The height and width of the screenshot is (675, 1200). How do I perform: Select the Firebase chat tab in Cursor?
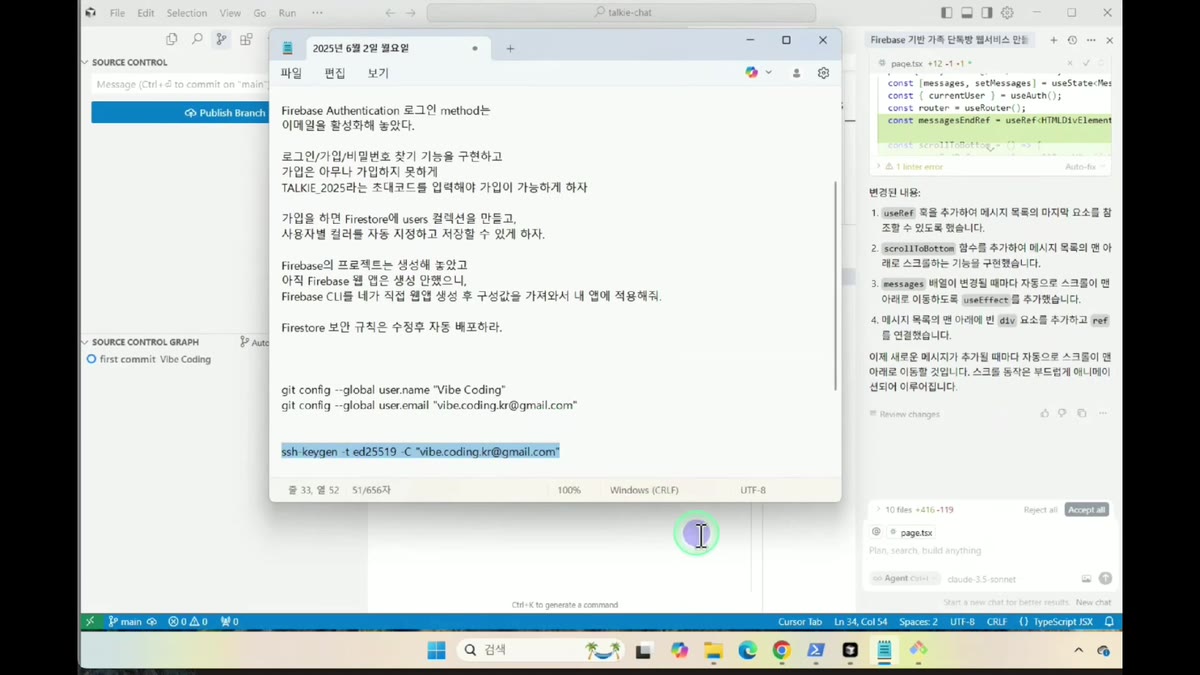click(x=949, y=40)
